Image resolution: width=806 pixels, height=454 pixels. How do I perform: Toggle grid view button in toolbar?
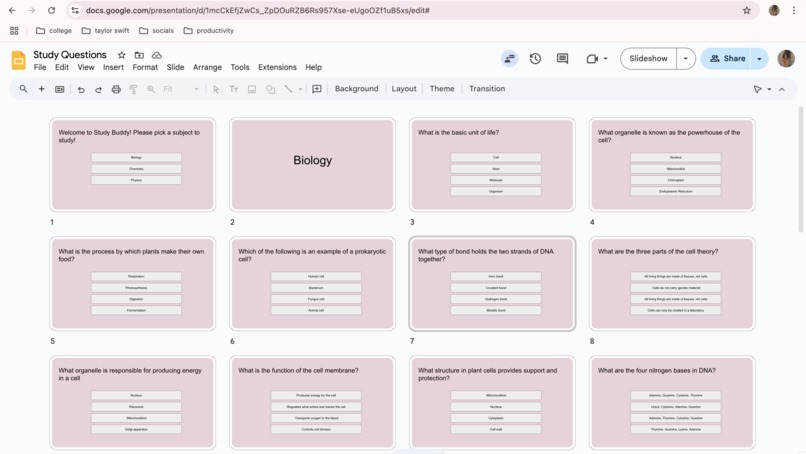click(60, 89)
